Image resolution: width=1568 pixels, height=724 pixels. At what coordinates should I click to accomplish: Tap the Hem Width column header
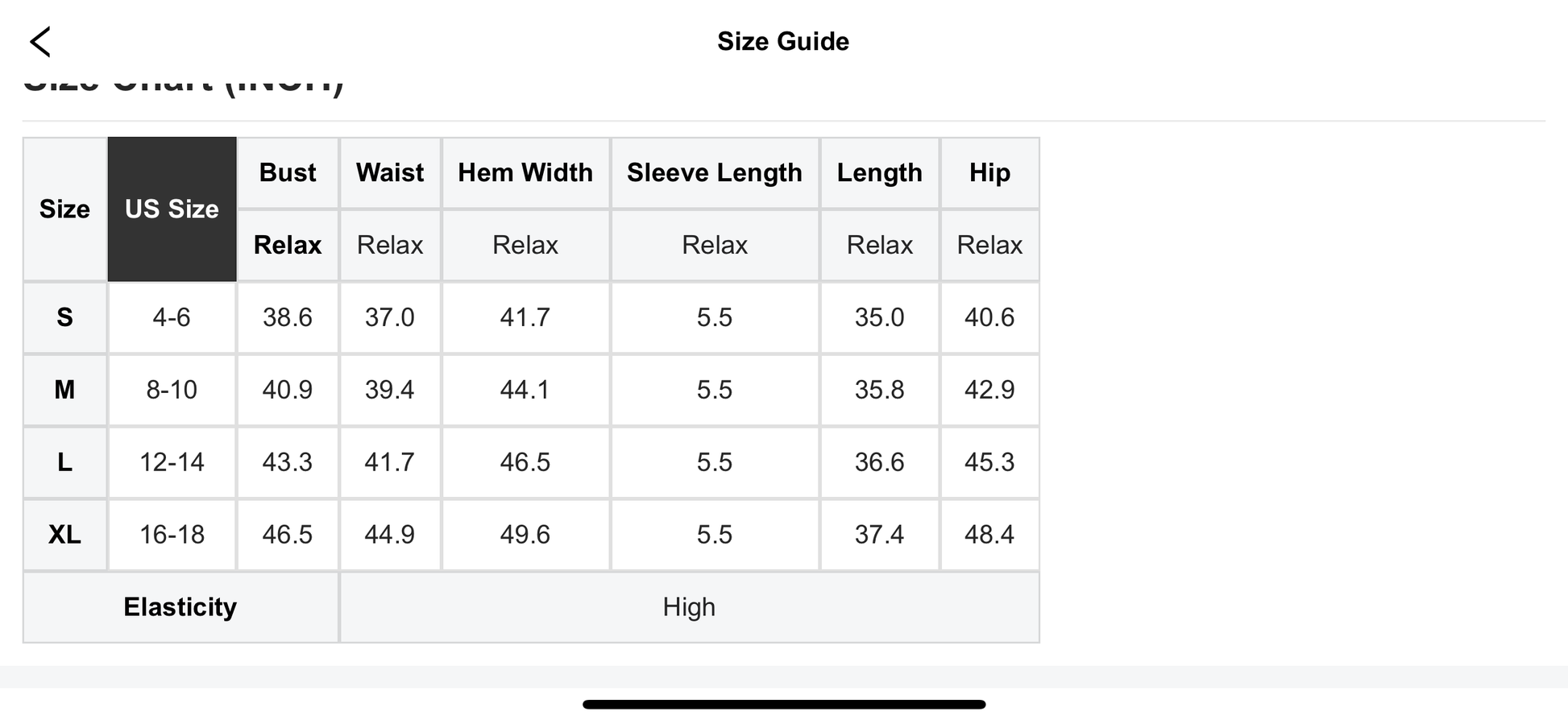pyautogui.click(x=525, y=173)
